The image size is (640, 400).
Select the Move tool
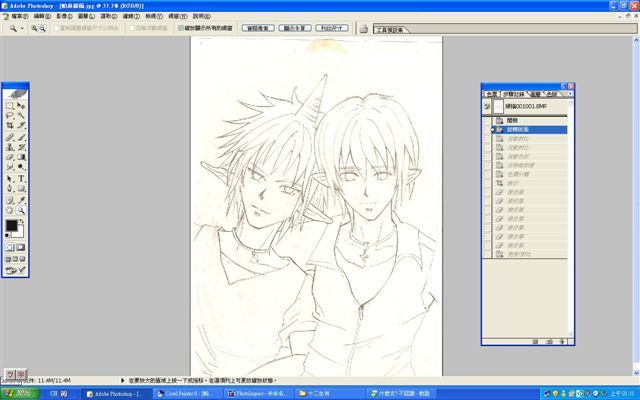tap(21, 106)
